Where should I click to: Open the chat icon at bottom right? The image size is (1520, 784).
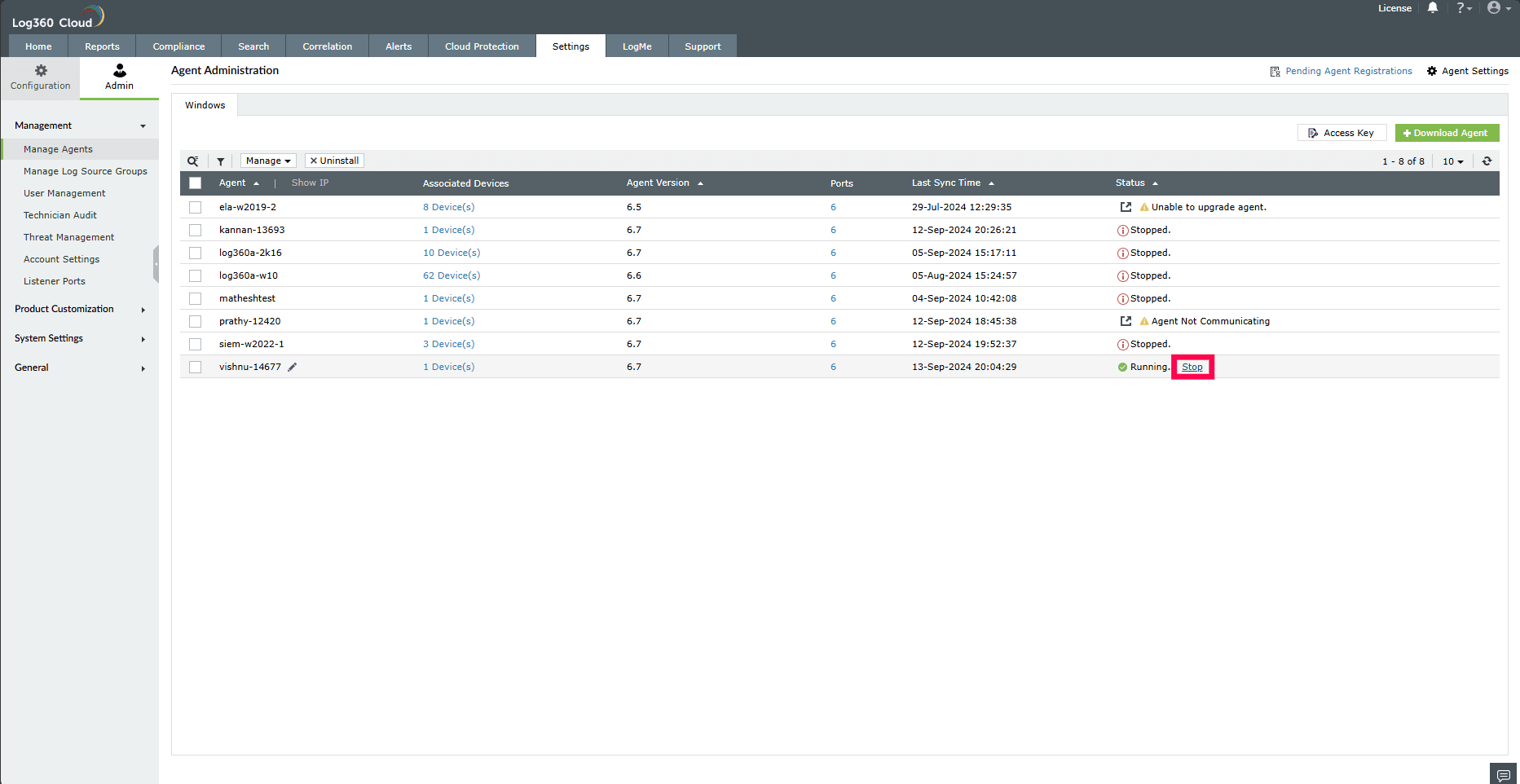(1504, 775)
